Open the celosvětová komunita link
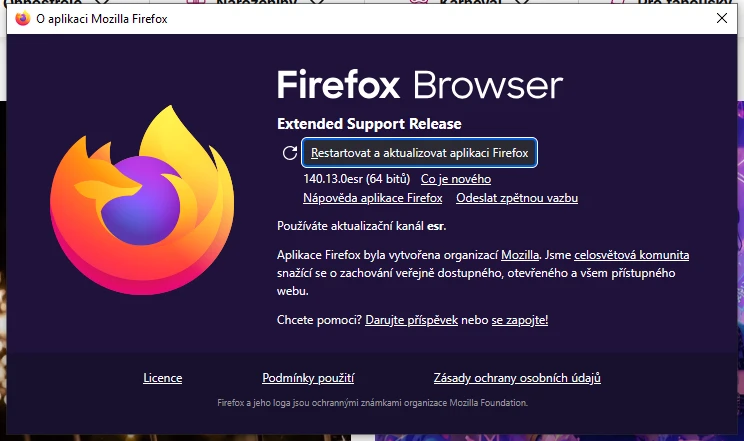Screen dimensions: 744x441 point(632,255)
